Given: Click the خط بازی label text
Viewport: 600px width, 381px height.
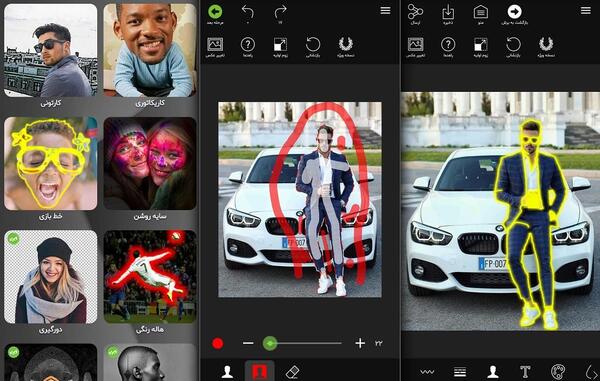Looking at the screenshot, I should pos(51,216).
